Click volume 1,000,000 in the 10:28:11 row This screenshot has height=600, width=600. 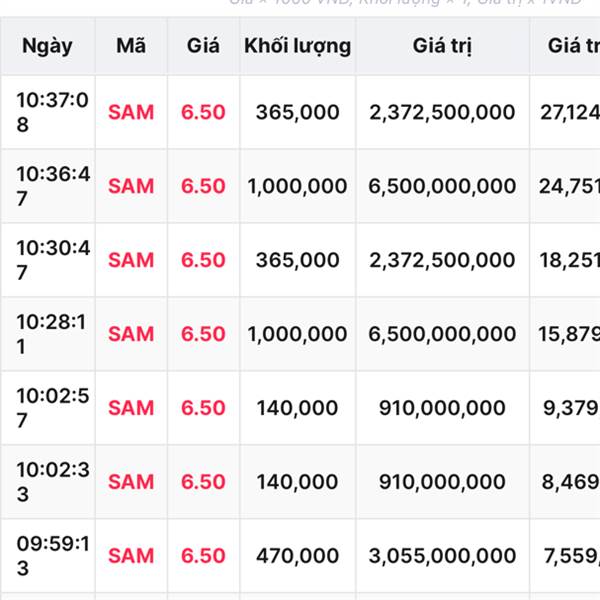pos(297,334)
